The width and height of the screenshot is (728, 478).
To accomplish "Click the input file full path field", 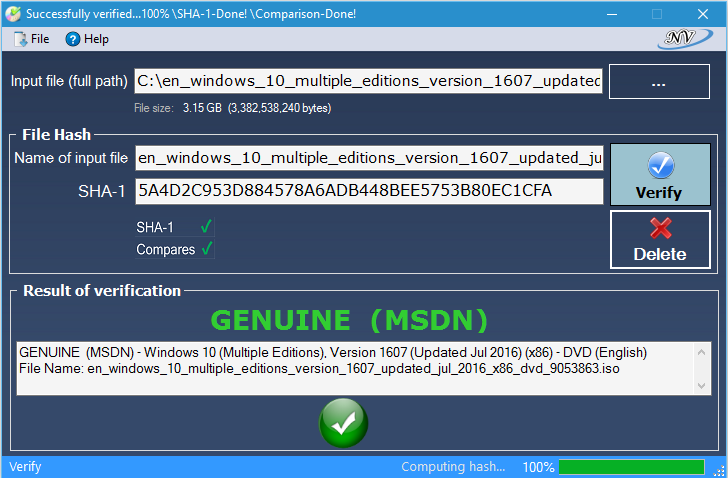I will pos(369,81).
